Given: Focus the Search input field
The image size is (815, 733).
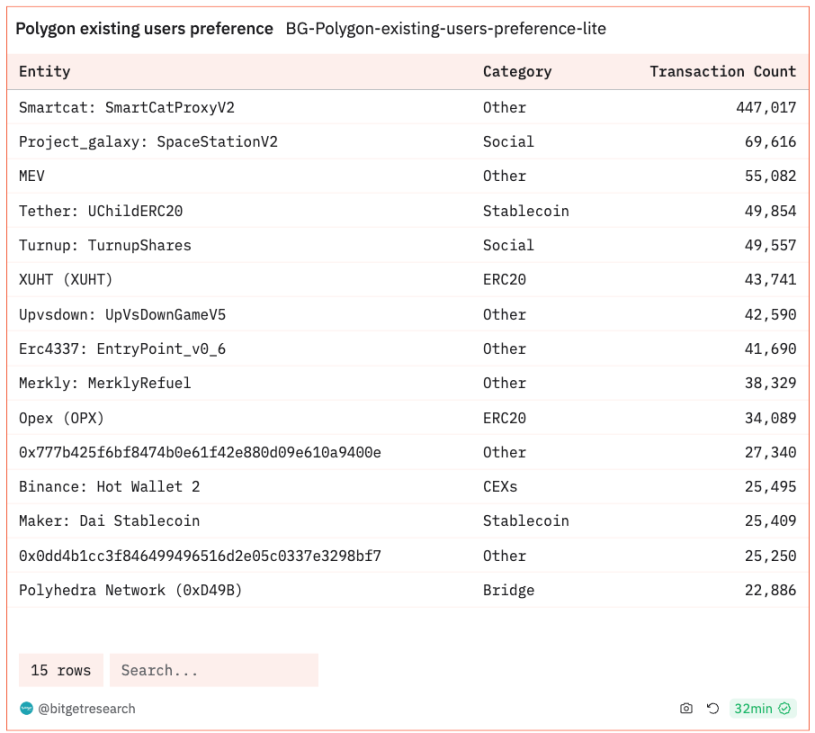Looking at the screenshot, I should pyautogui.click(x=214, y=670).
